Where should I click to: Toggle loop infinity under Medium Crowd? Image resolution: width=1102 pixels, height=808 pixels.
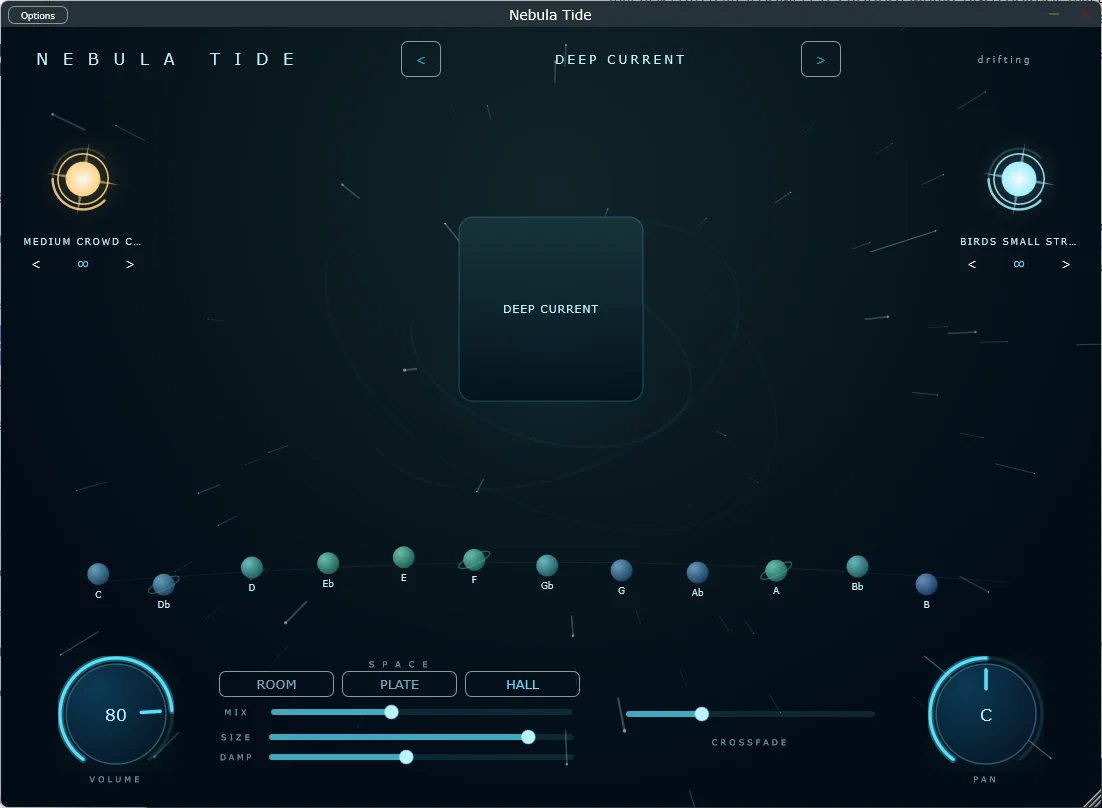(x=83, y=264)
